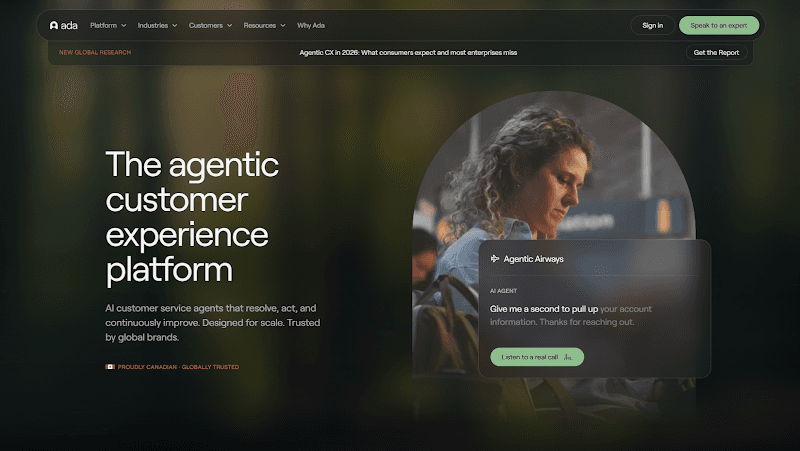The image size is (800, 451).
Task: Open the Agentic CX in 2026 announcement
Action: [408, 53]
